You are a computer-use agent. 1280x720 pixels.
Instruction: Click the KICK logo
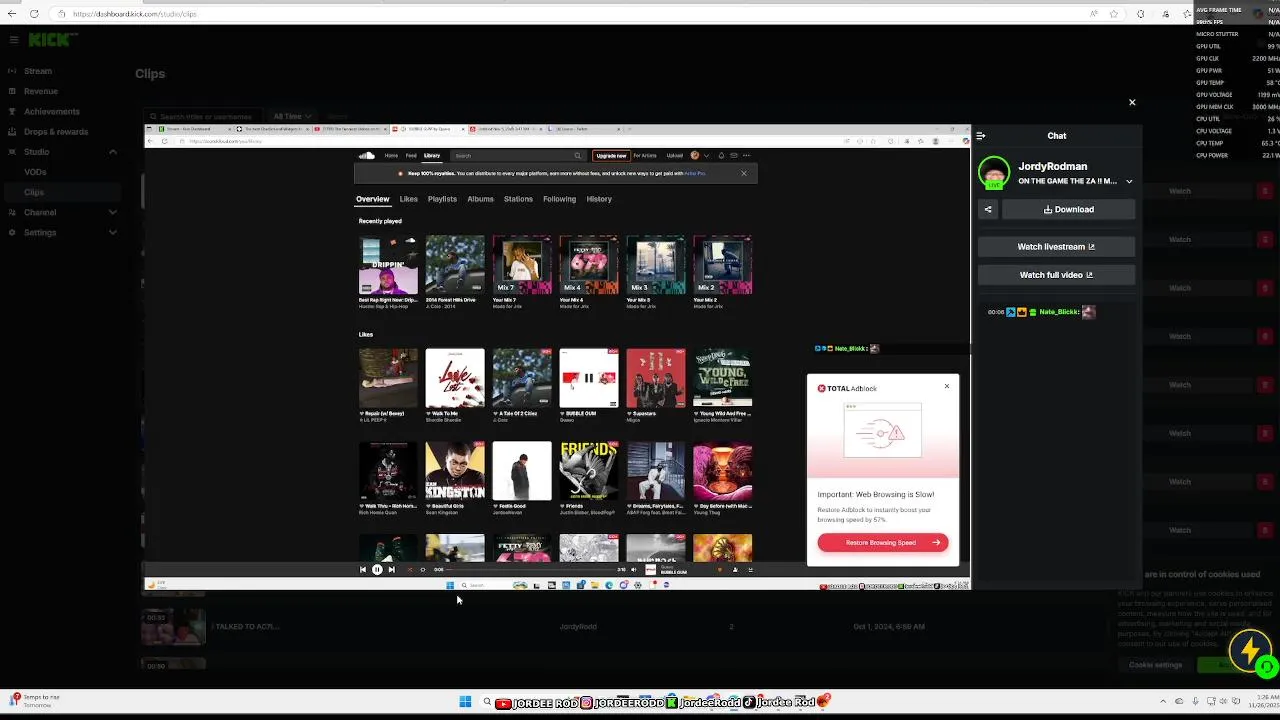point(50,40)
